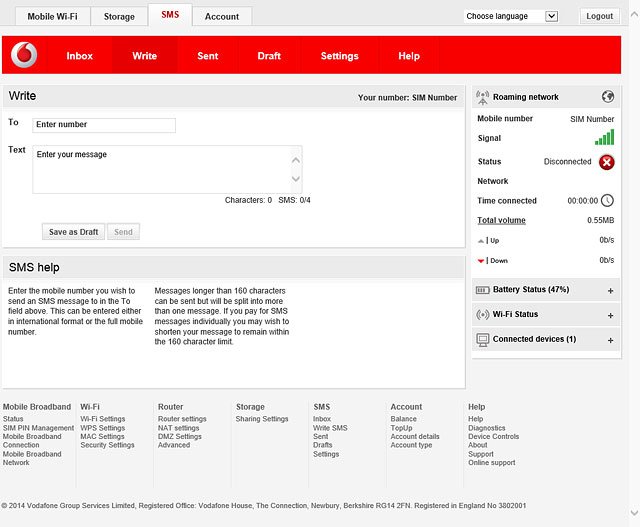Click the Characters: 0 counter text

[248, 200]
